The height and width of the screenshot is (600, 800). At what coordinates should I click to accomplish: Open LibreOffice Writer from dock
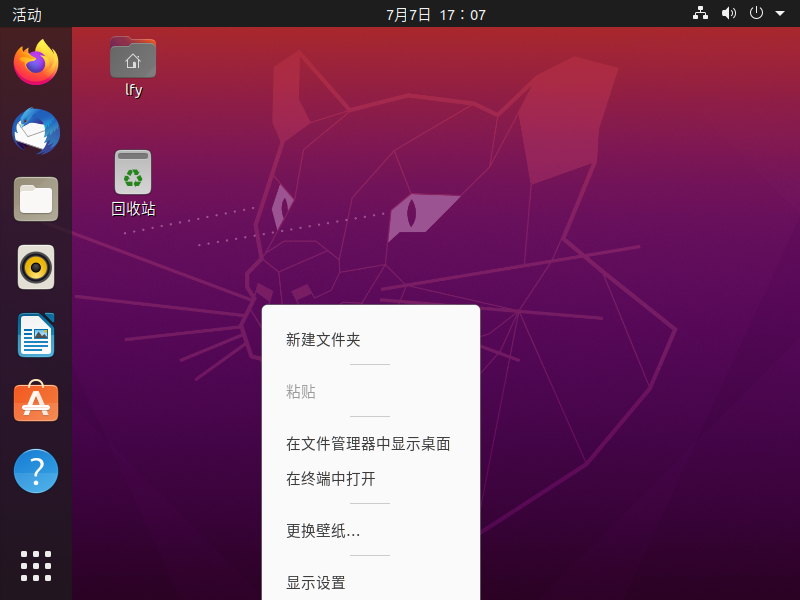[36, 335]
